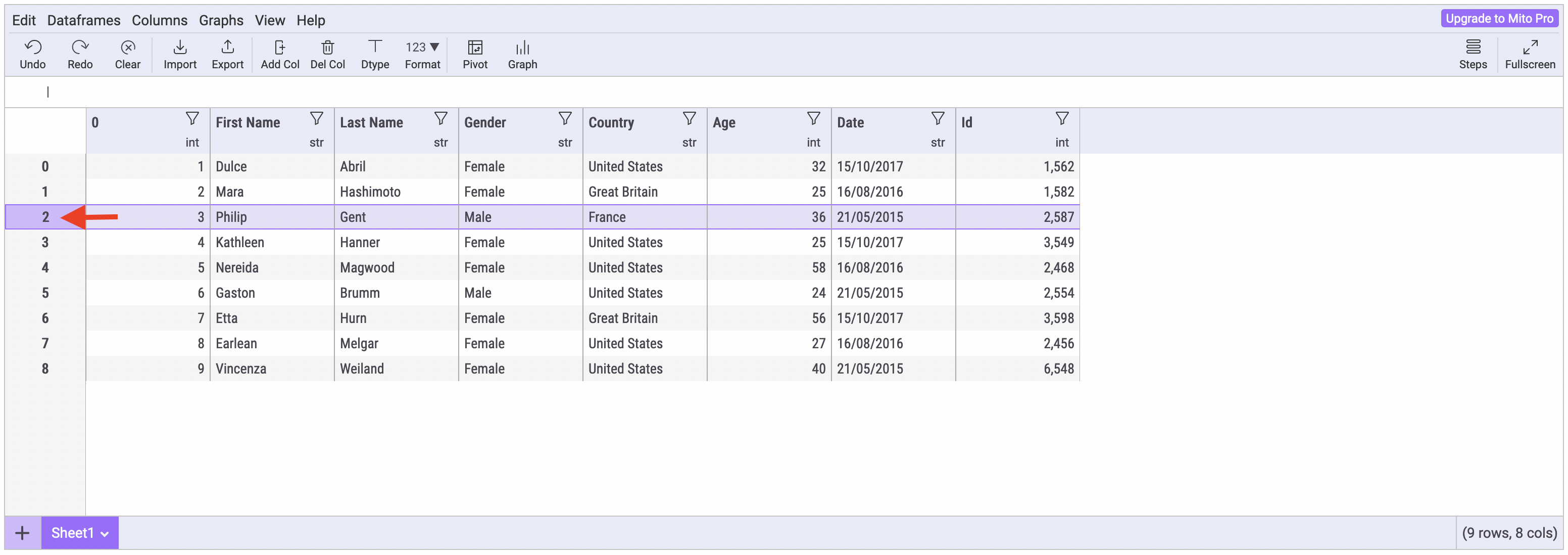Click the Undo toolbar icon
Image resolution: width=1568 pixels, height=555 pixels.
point(32,48)
